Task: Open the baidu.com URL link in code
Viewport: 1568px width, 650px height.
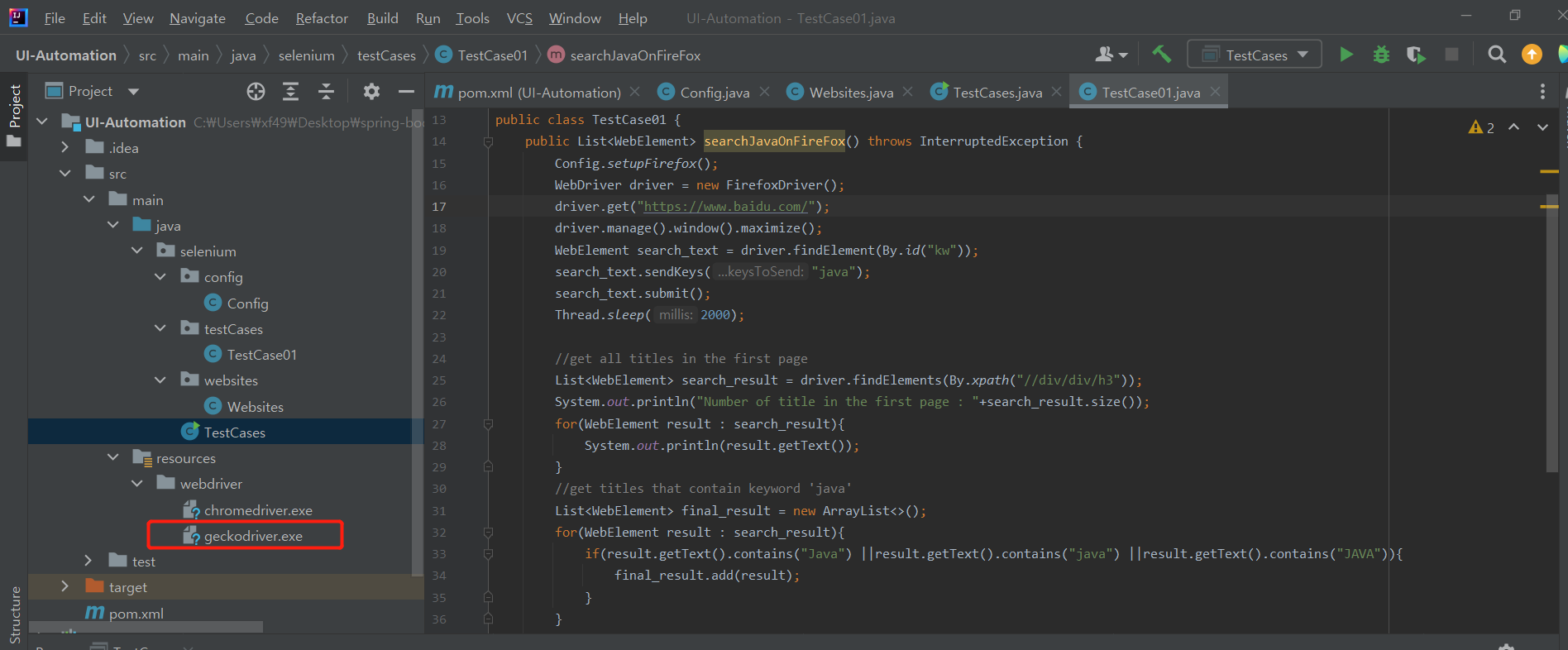Action: click(x=725, y=207)
